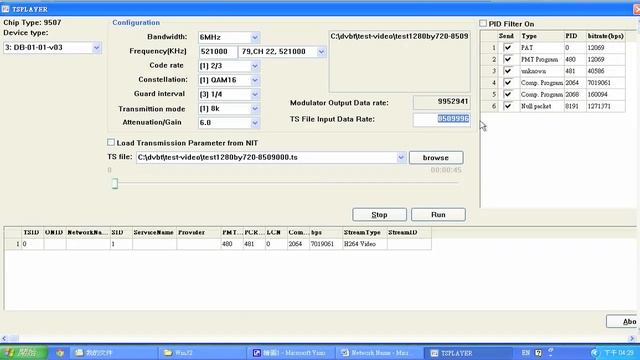The image size is (640, 360).
Task: Click the StreamType column header
Action: pos(364,232)
